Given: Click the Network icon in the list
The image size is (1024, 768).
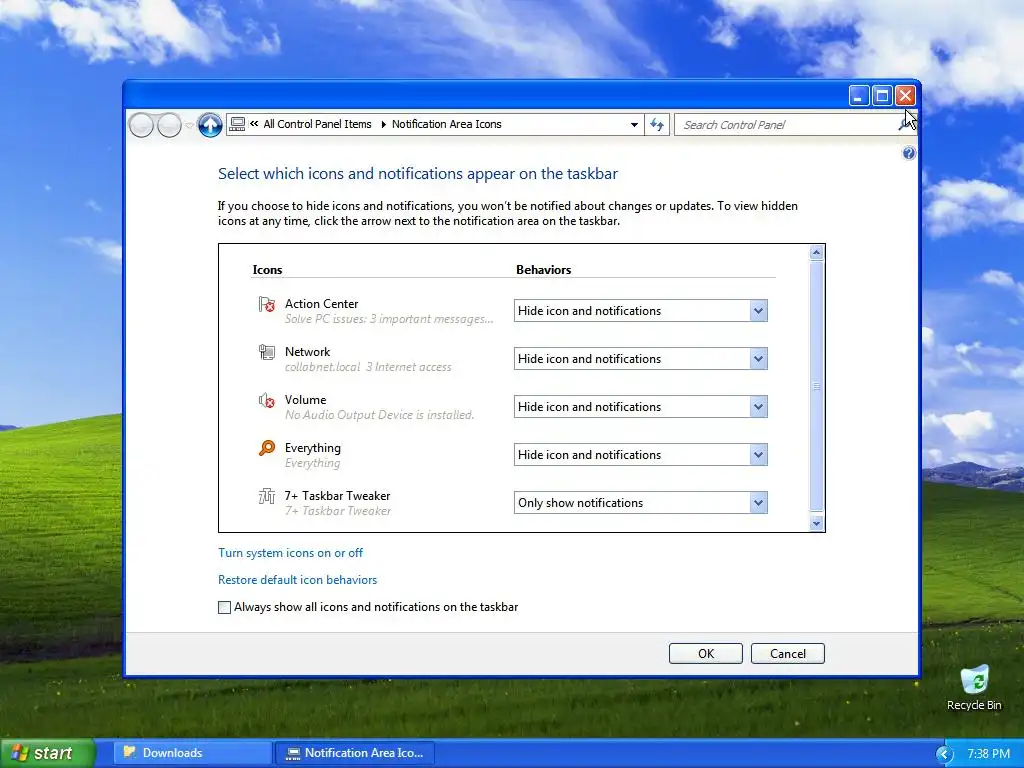Looking at the screenshot, I should pyautogui.click(x=266, y=353).
